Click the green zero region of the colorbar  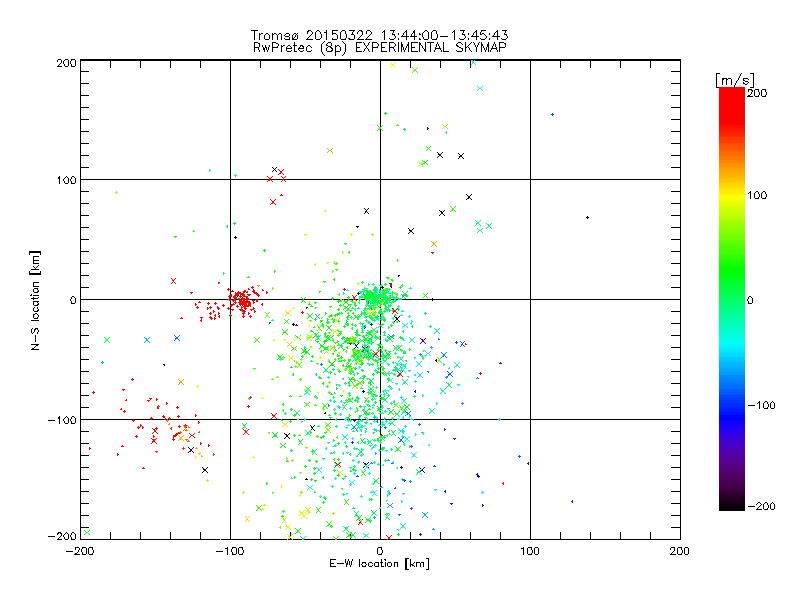coord(732,299)
